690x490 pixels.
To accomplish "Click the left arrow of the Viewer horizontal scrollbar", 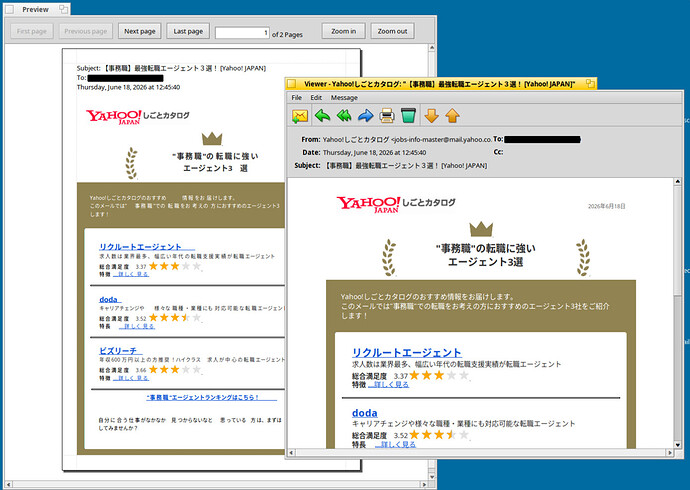I will 291,452.
